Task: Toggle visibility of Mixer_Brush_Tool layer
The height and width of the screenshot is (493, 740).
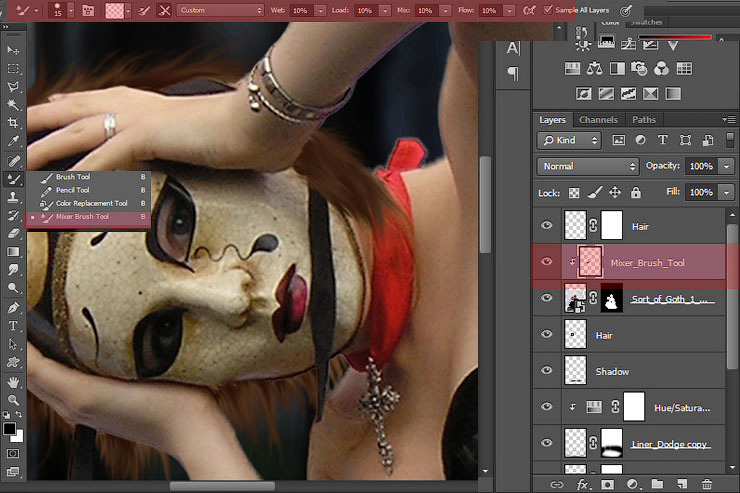Action: pos(546,262)
